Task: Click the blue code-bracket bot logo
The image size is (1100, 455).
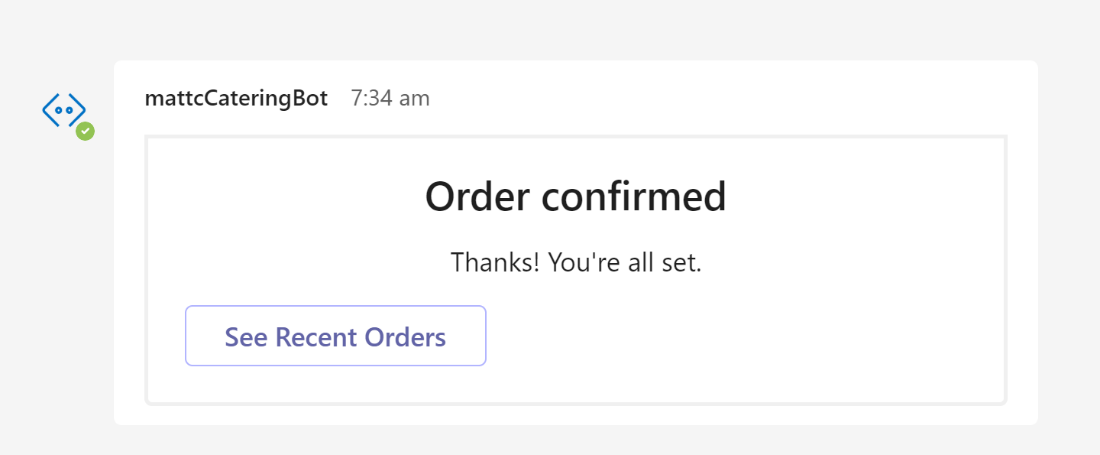Action: 65,111
